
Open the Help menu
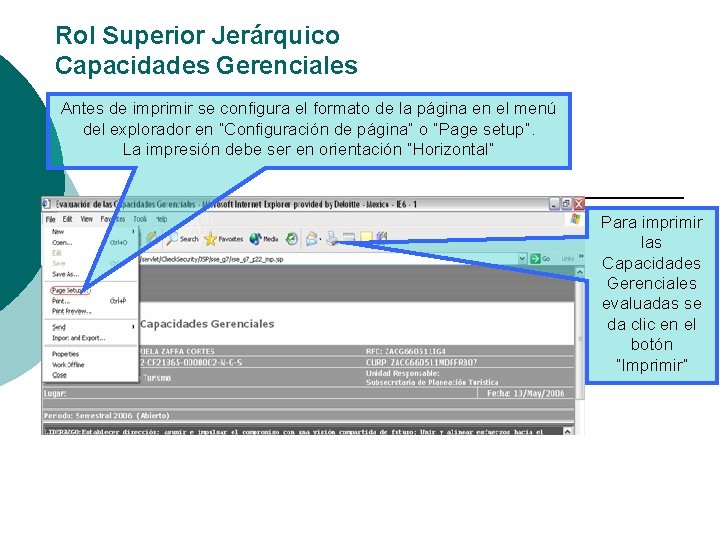(161, 219)
